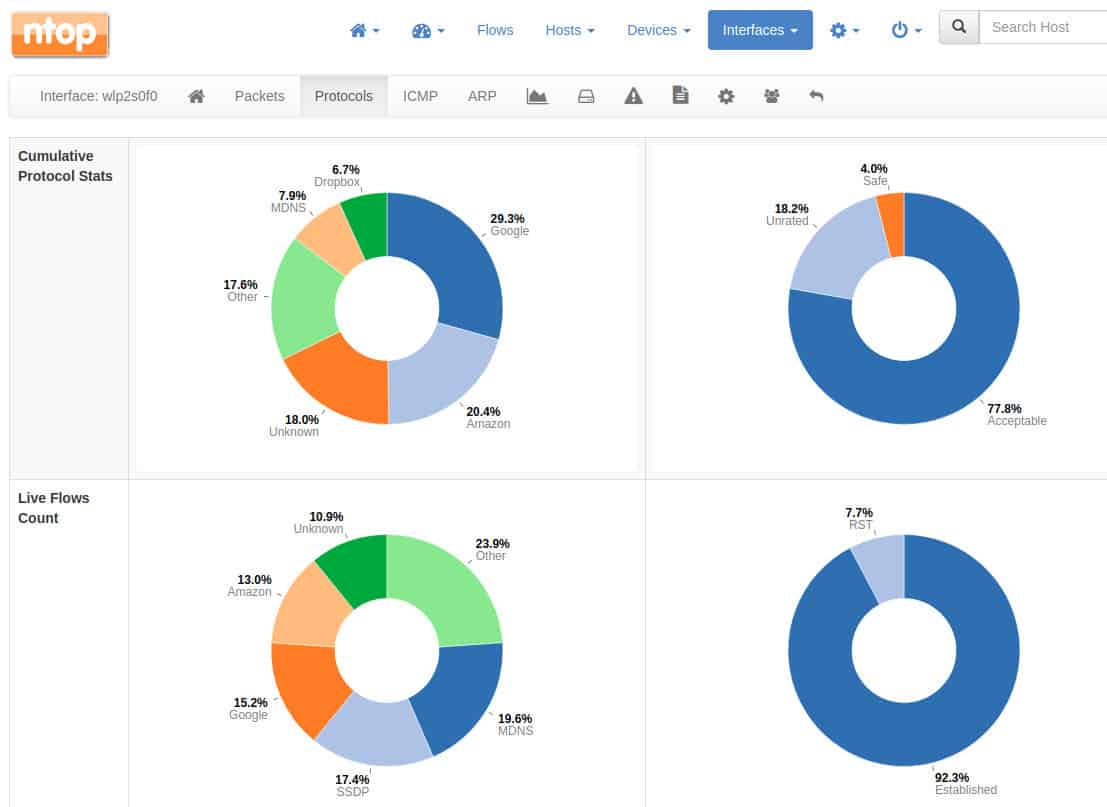1107x807 pixels.
Task: Click the ntop logo
Action: [60, 34]
